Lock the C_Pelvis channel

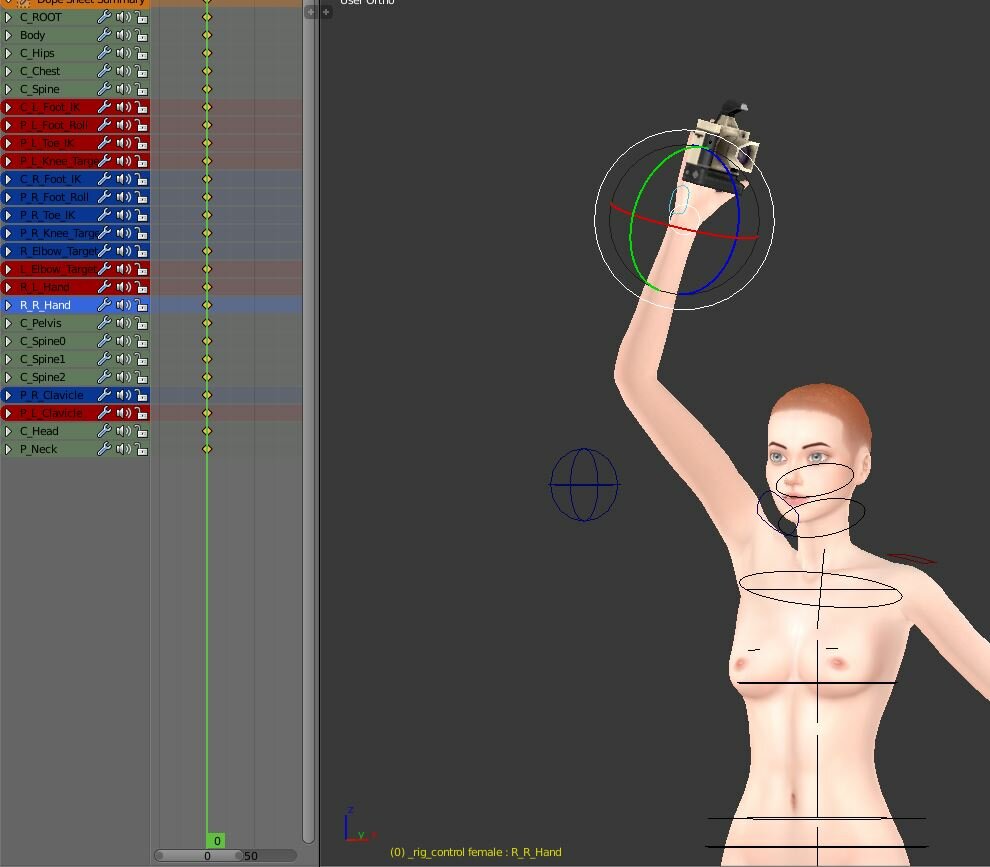tap(141, 323)
